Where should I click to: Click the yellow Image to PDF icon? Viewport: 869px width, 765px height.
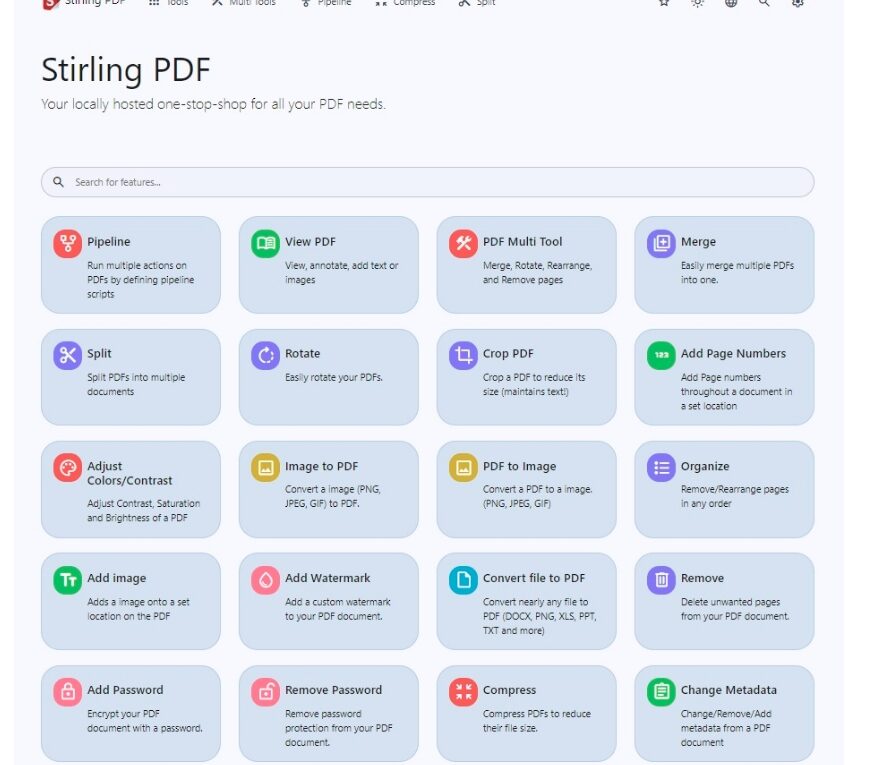(x=265, y=467)
